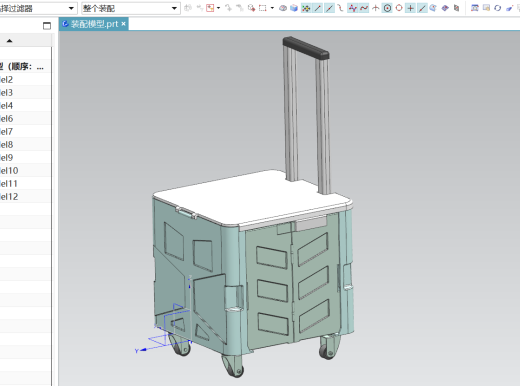Click the last snap option icon
Image resolution: width=520 pixels, height=386 pixels.
pos(457,8)
